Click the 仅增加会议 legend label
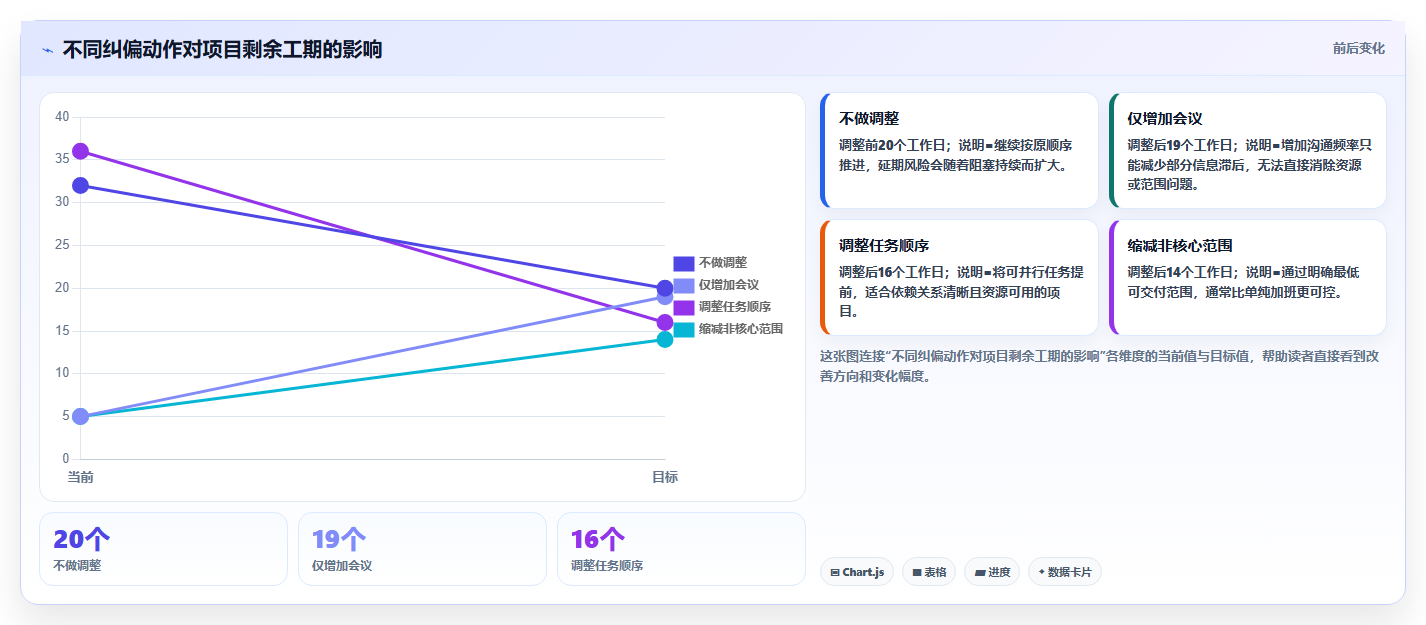The image size is (1426, 625). pos(729,285)
